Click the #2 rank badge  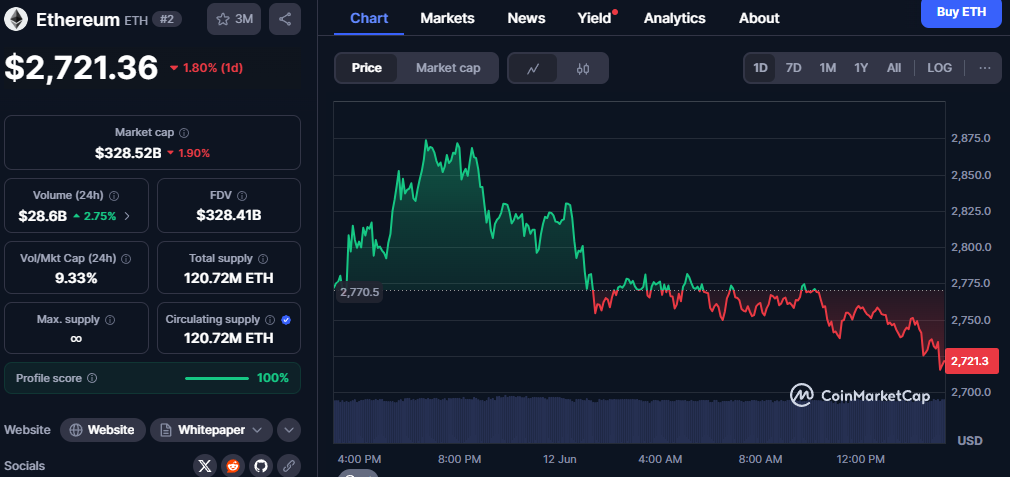pyautogui.click(x=166, y=19)
